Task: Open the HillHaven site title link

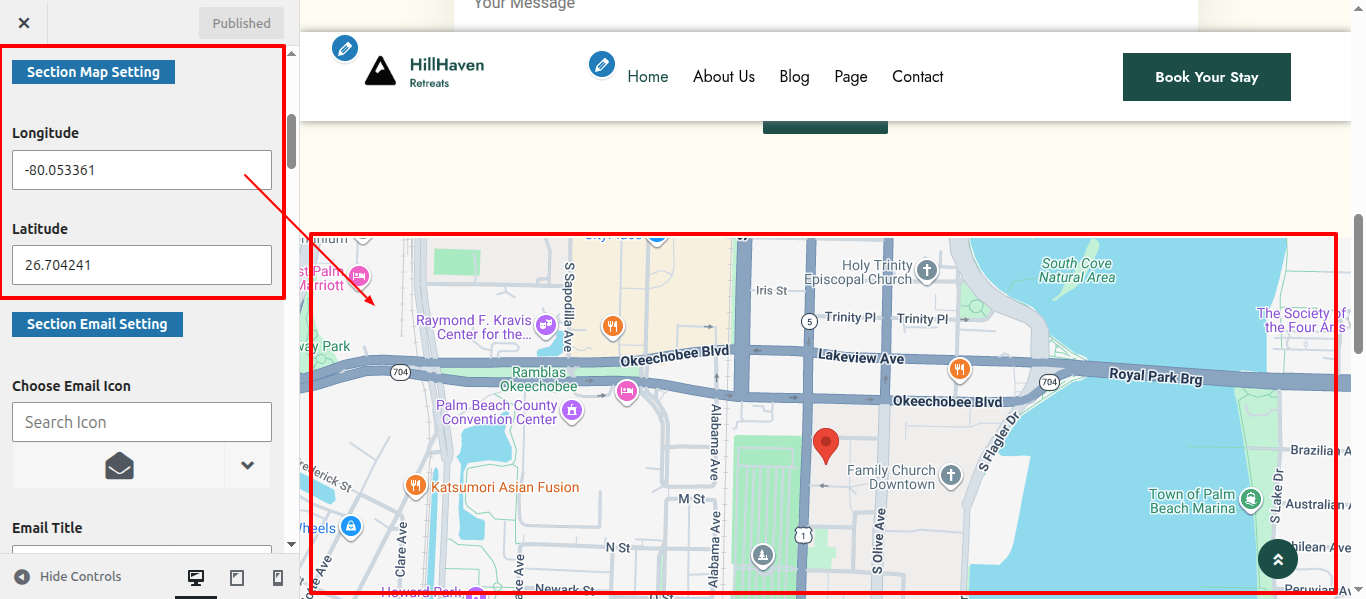Action: [446, 65]
